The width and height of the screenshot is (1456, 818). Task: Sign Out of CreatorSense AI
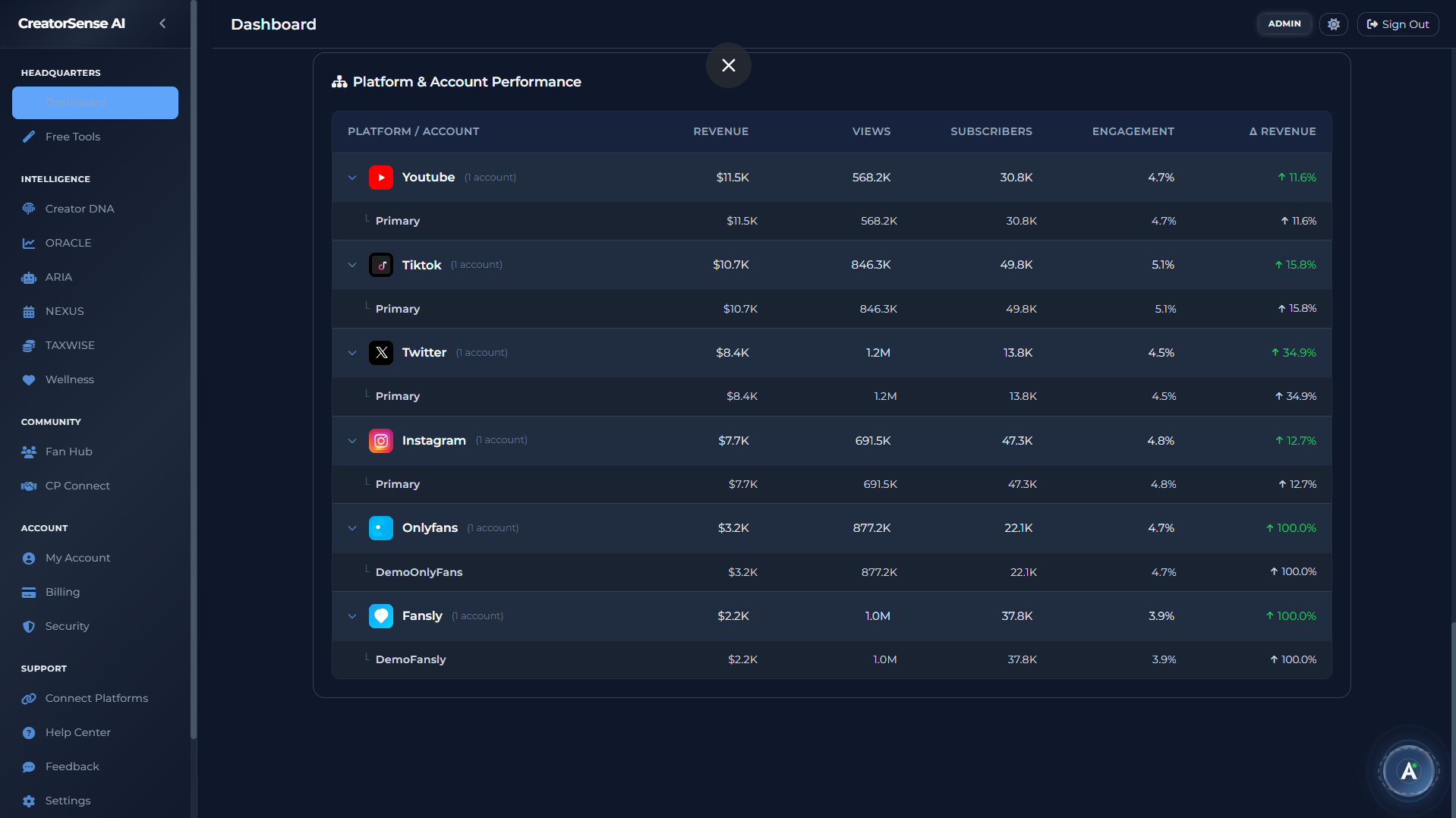pyautogui.click(x=1398, y=24)
